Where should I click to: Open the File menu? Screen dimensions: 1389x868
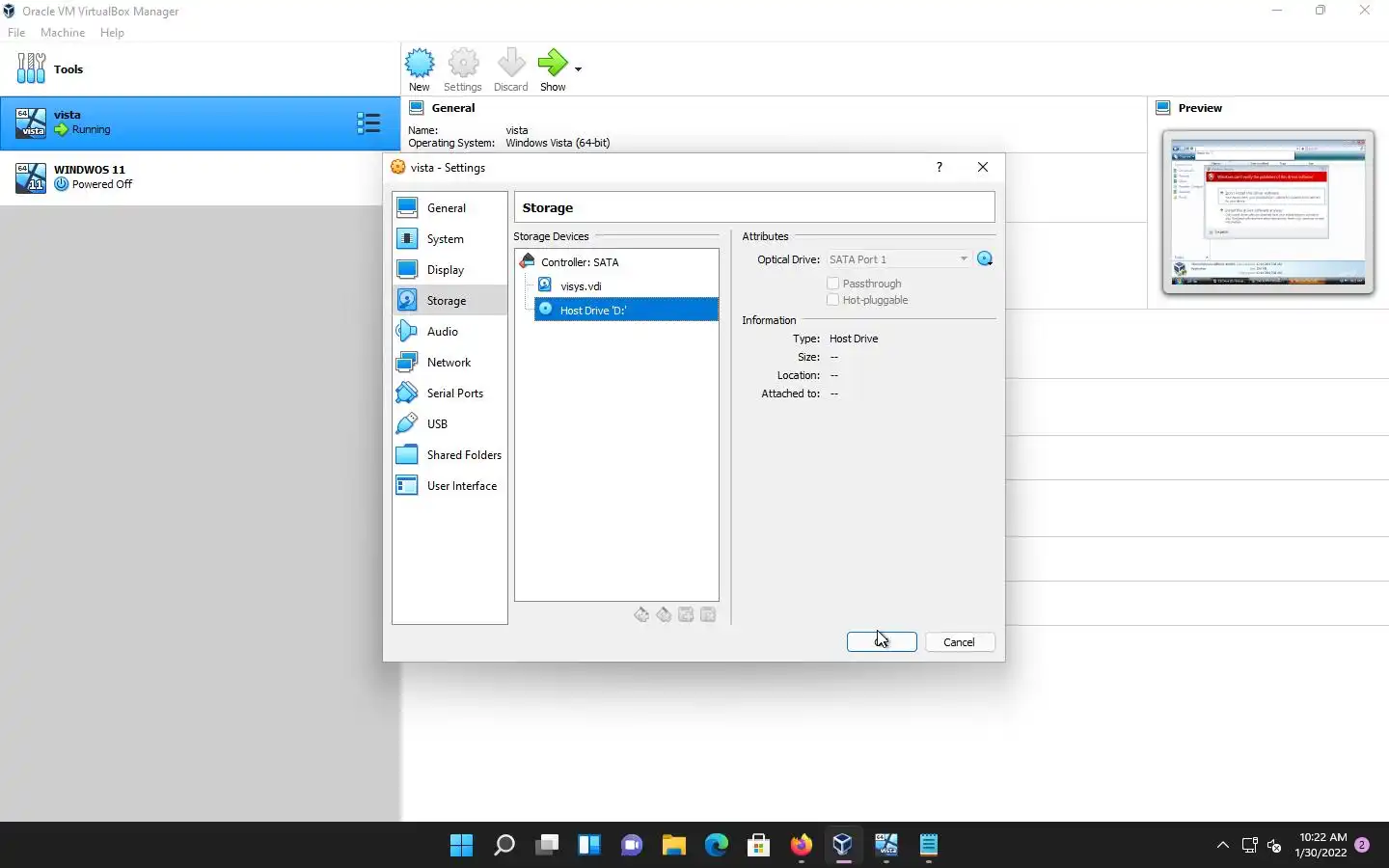click(16, 32)
